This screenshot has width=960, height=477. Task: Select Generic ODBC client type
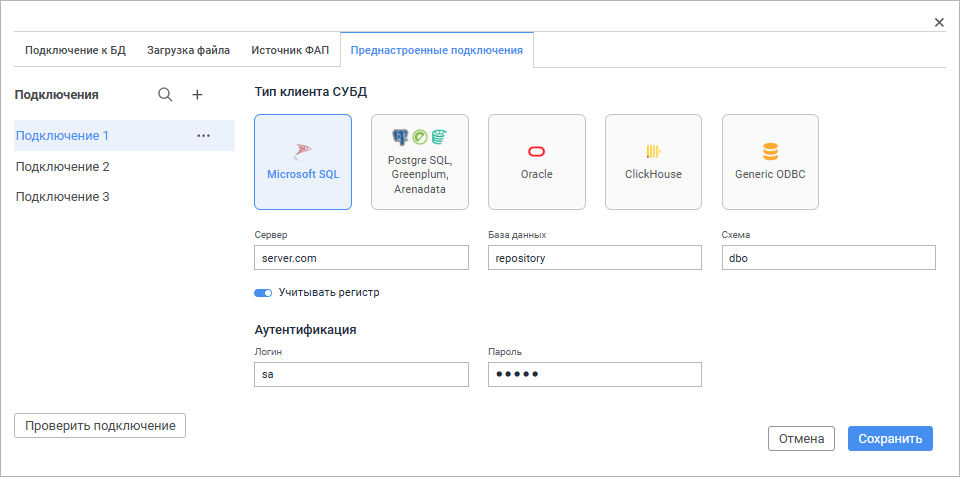click(770, 162)
